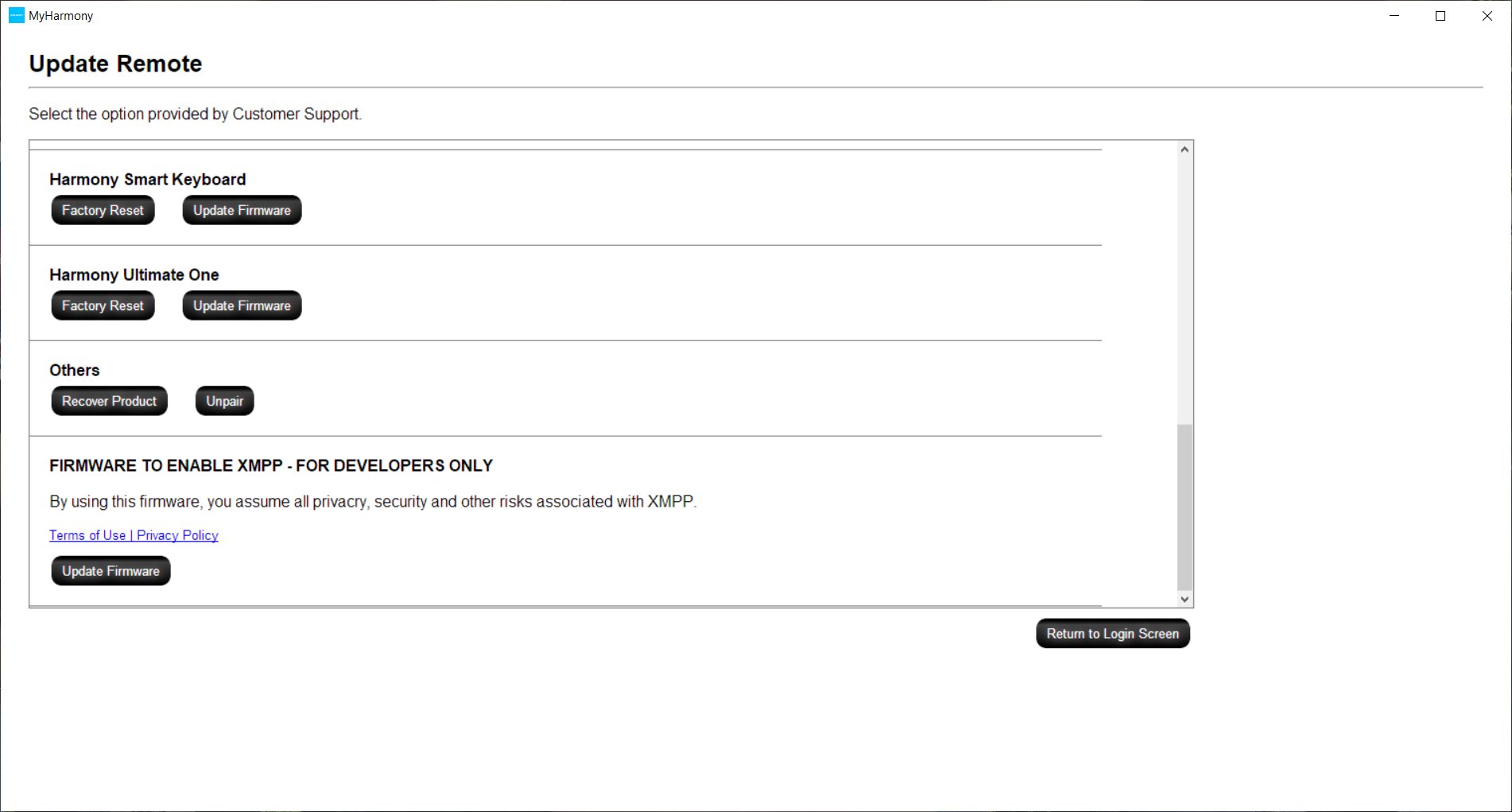Viewport: 1512px width, 812px height.
Task: Click Factory Reset under Harmony Smart Keyboard
Action: pyautogui.click(x=103, y=210)
